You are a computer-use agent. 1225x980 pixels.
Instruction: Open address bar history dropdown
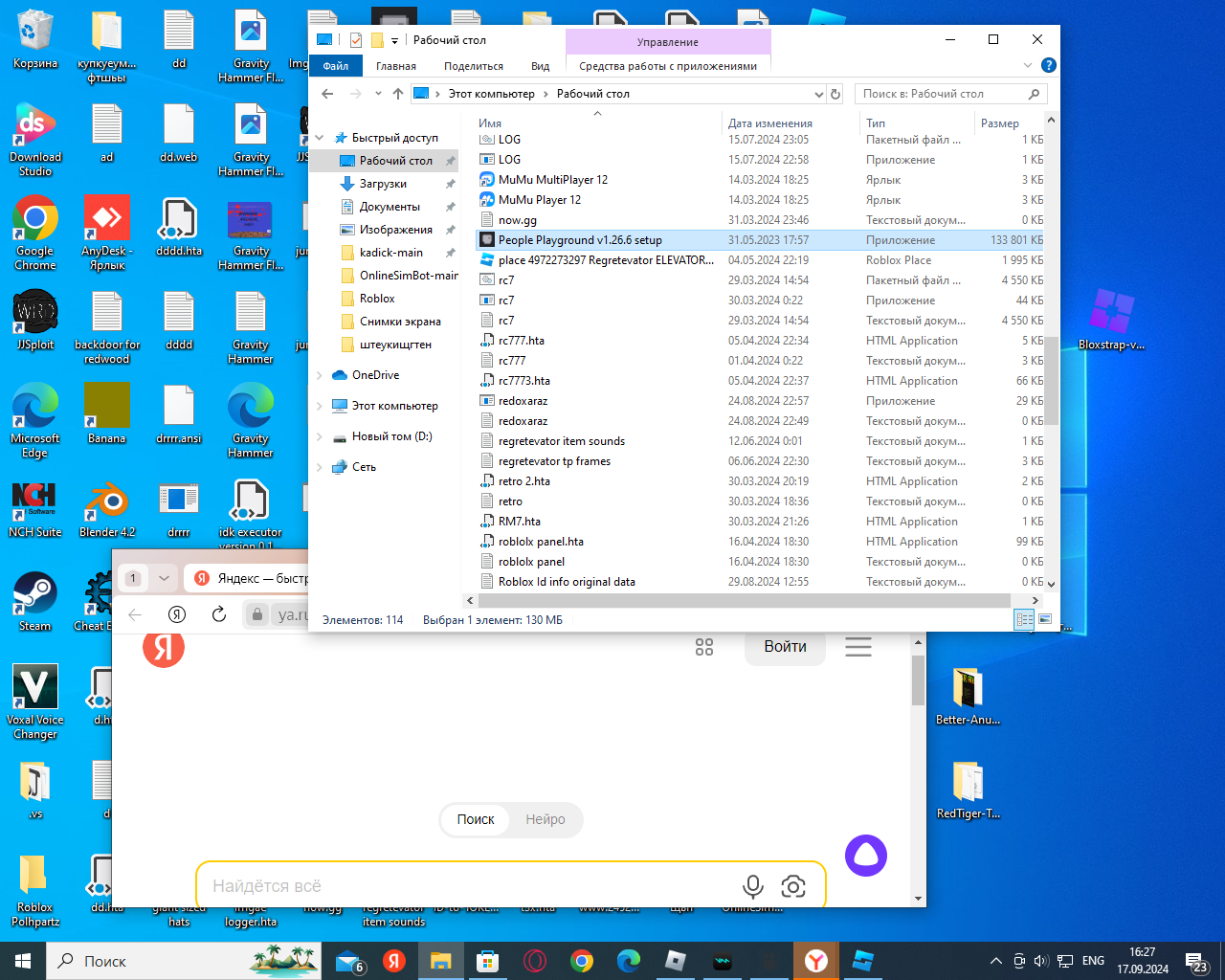(818, 94)
